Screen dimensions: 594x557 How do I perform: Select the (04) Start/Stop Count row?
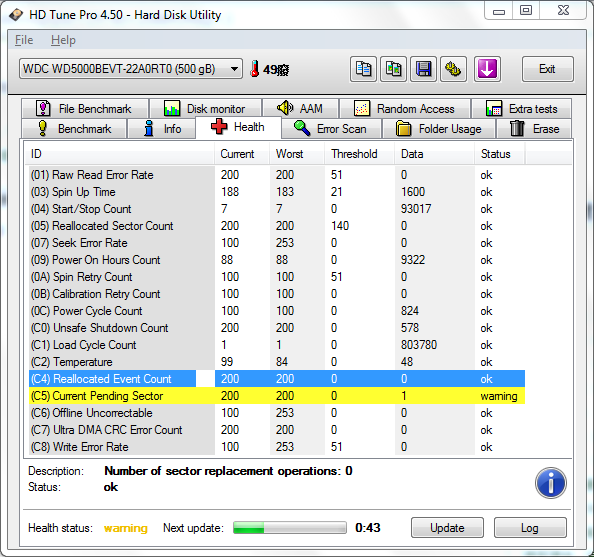pyautogui.click(x=277, y=209)
